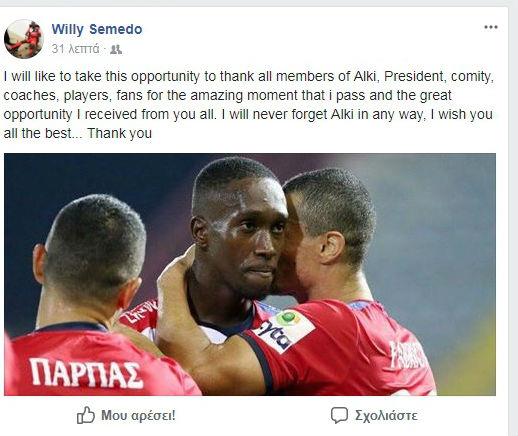Like the post with 'Μου αρέσει!'
The width and height of the screenshot is (518, 436).
tap(138, 415)
